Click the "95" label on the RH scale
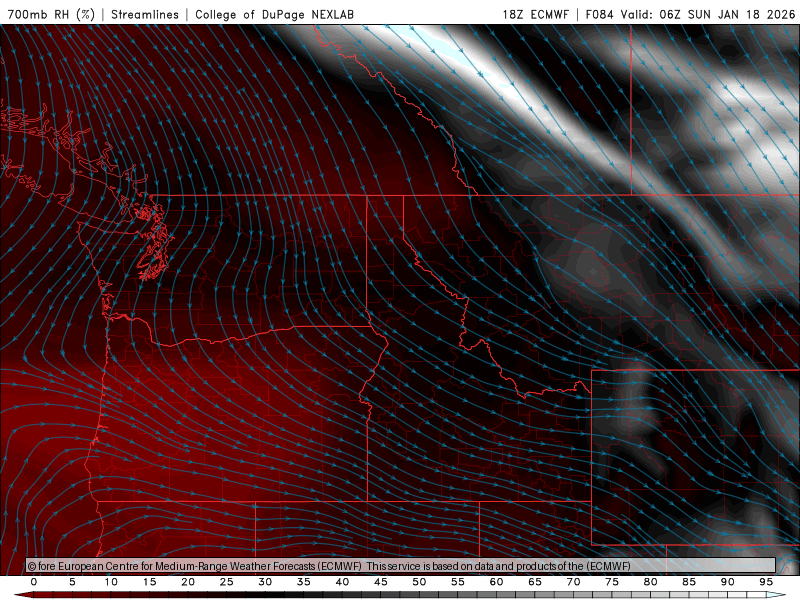Screen dimensions: 800x600 766,582
